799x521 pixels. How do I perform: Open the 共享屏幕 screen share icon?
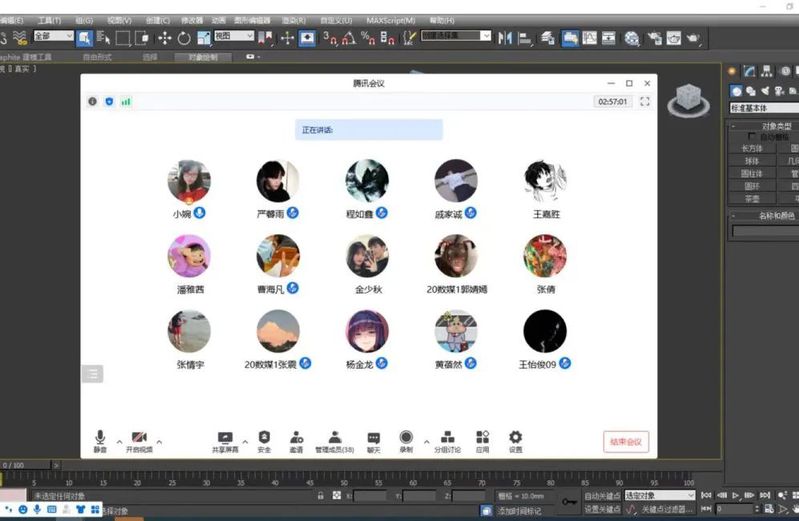click(x=224, y=438)
